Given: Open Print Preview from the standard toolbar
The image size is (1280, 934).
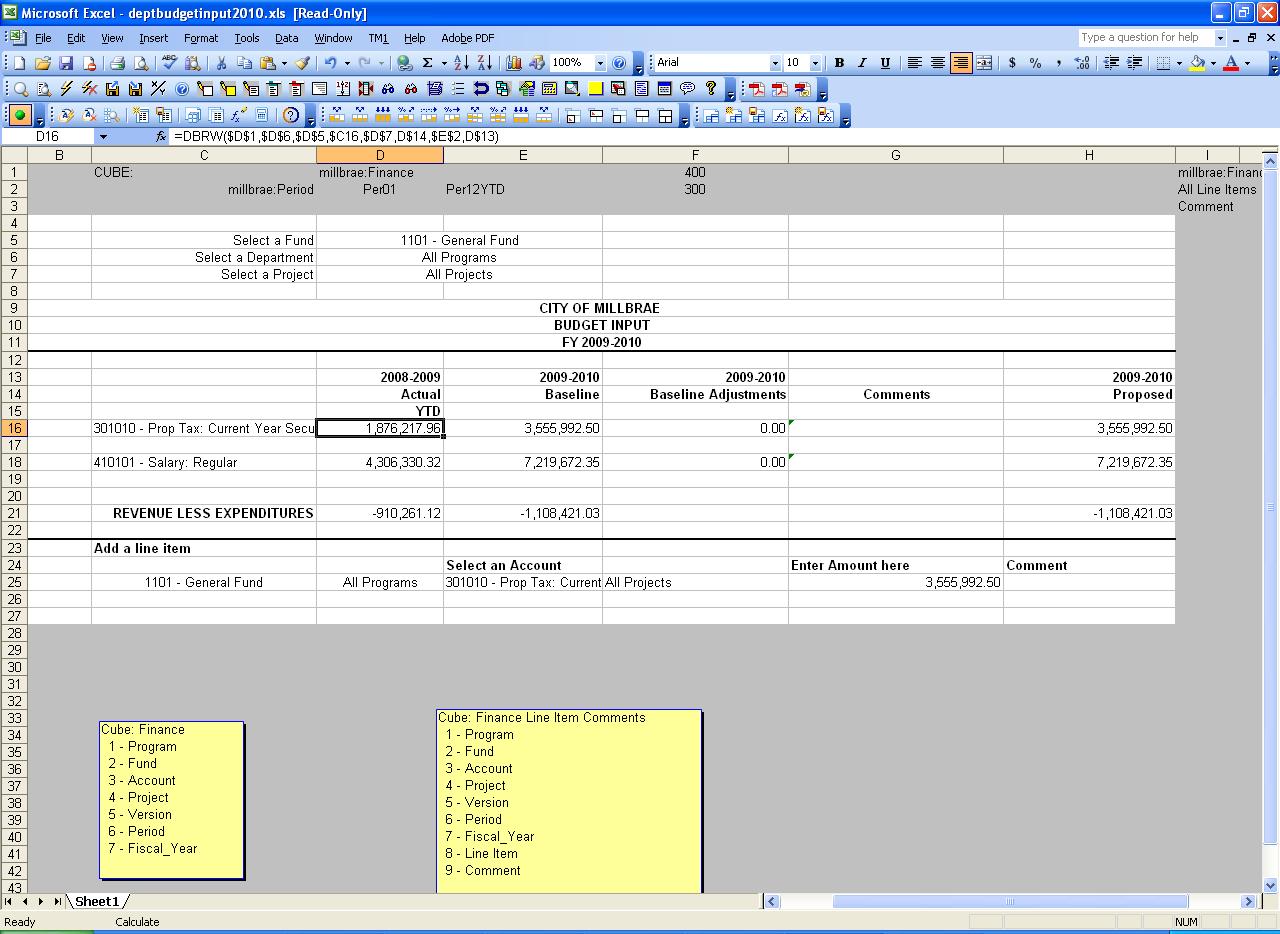Looking at the screenshot, I should 141,63.
